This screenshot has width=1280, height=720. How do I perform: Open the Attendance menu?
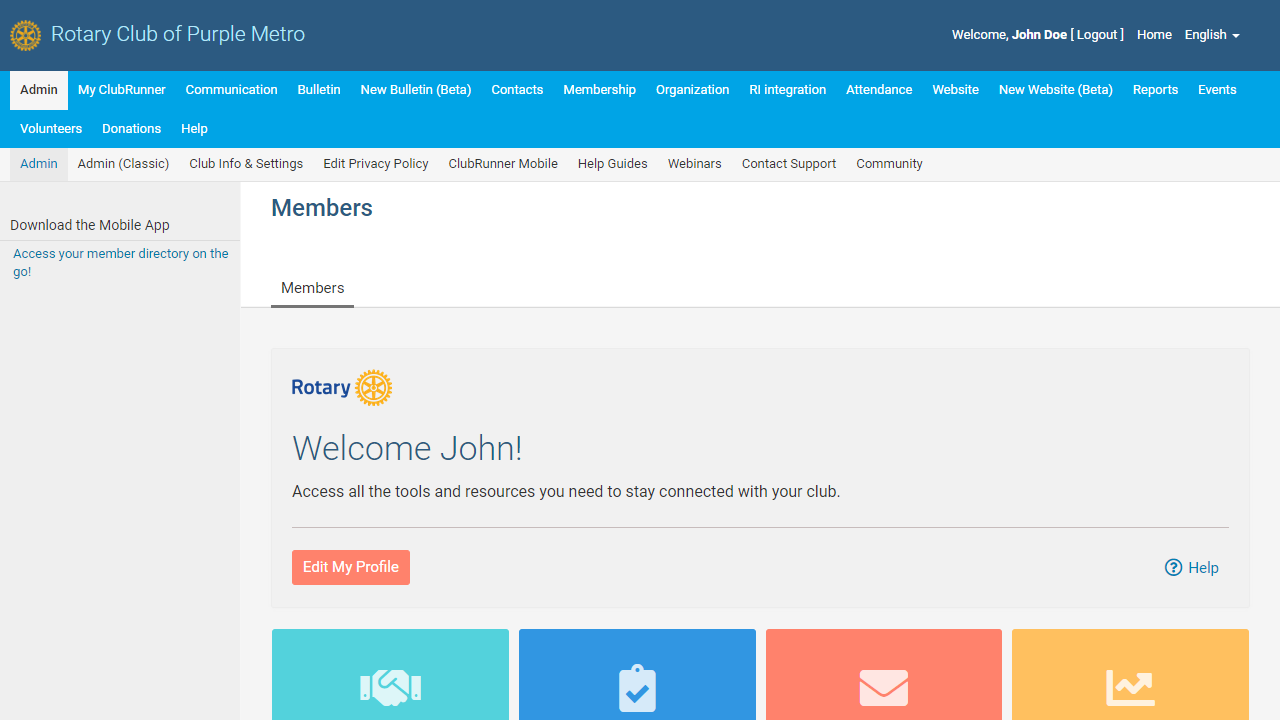[879, 90]
